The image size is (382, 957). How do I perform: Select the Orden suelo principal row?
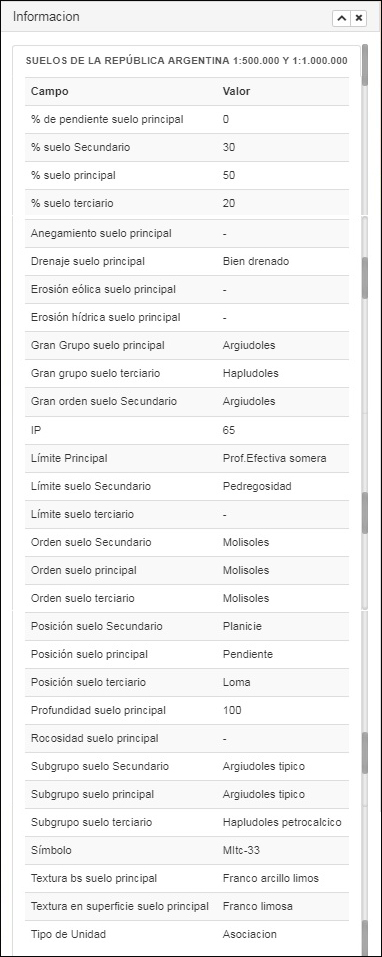187,571
